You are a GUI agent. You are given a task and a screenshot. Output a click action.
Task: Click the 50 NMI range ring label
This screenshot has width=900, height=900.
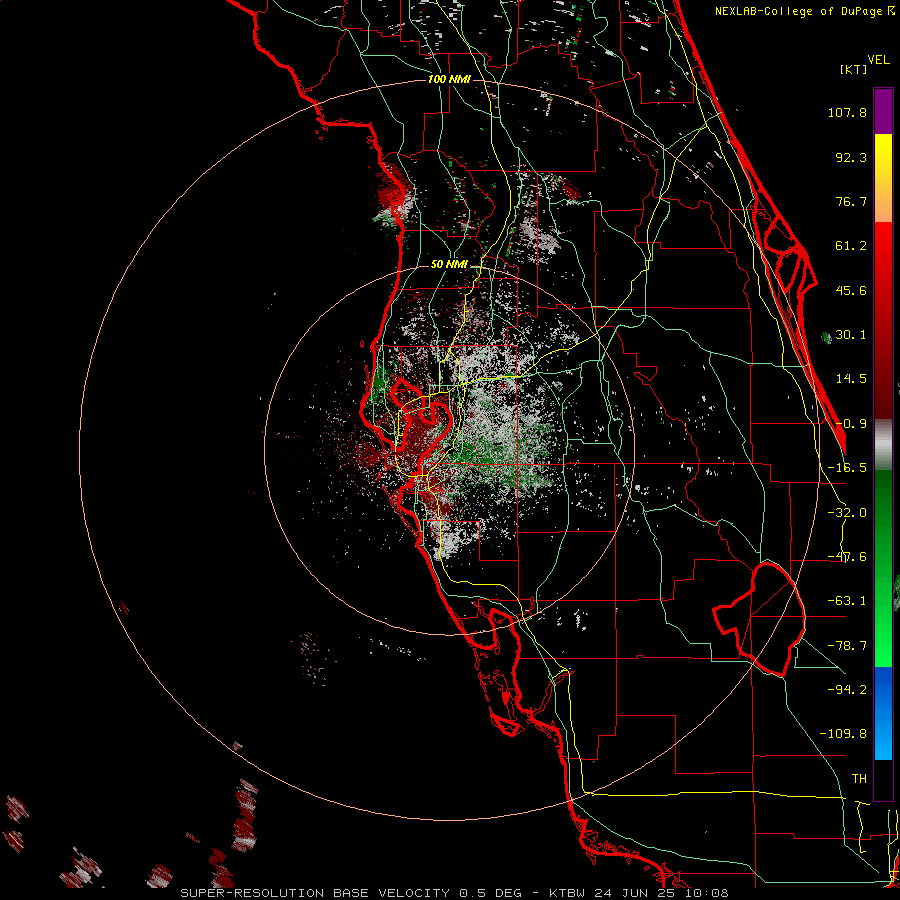(x=449, y=264)
